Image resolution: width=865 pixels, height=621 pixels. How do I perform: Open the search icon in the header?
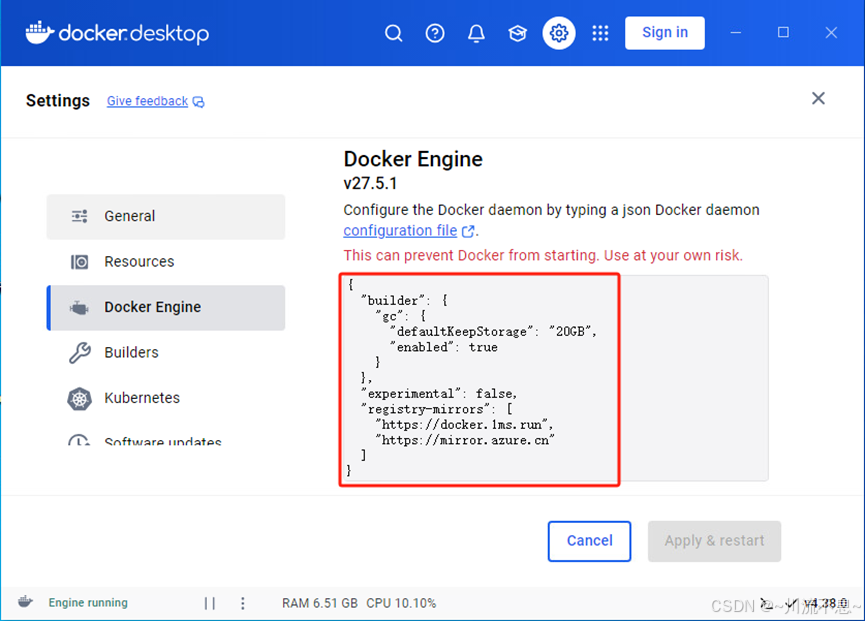(x=393, y=33)
